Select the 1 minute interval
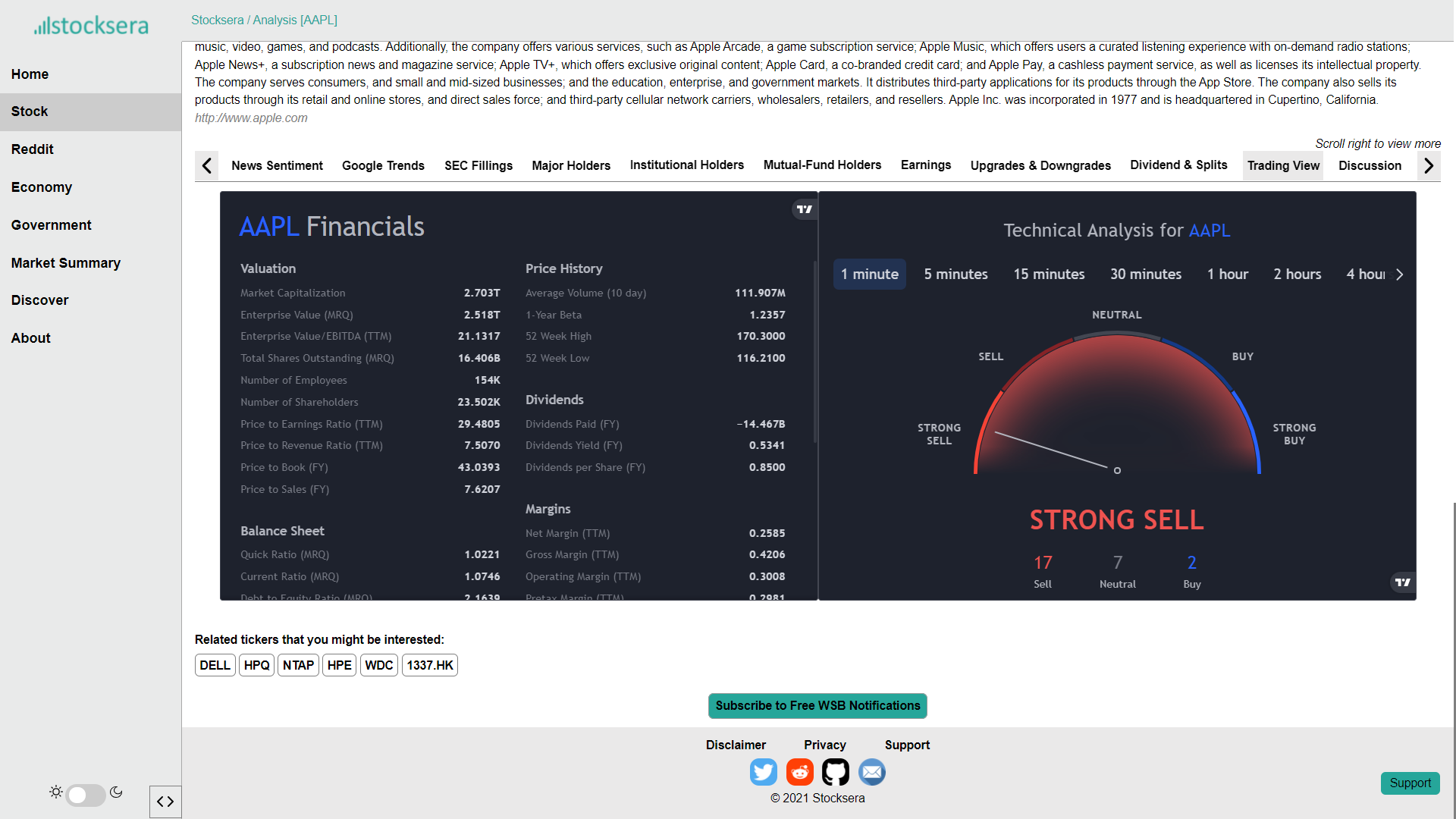The width and height of the screenshot is (1456, 819). (x=870, y=275)
